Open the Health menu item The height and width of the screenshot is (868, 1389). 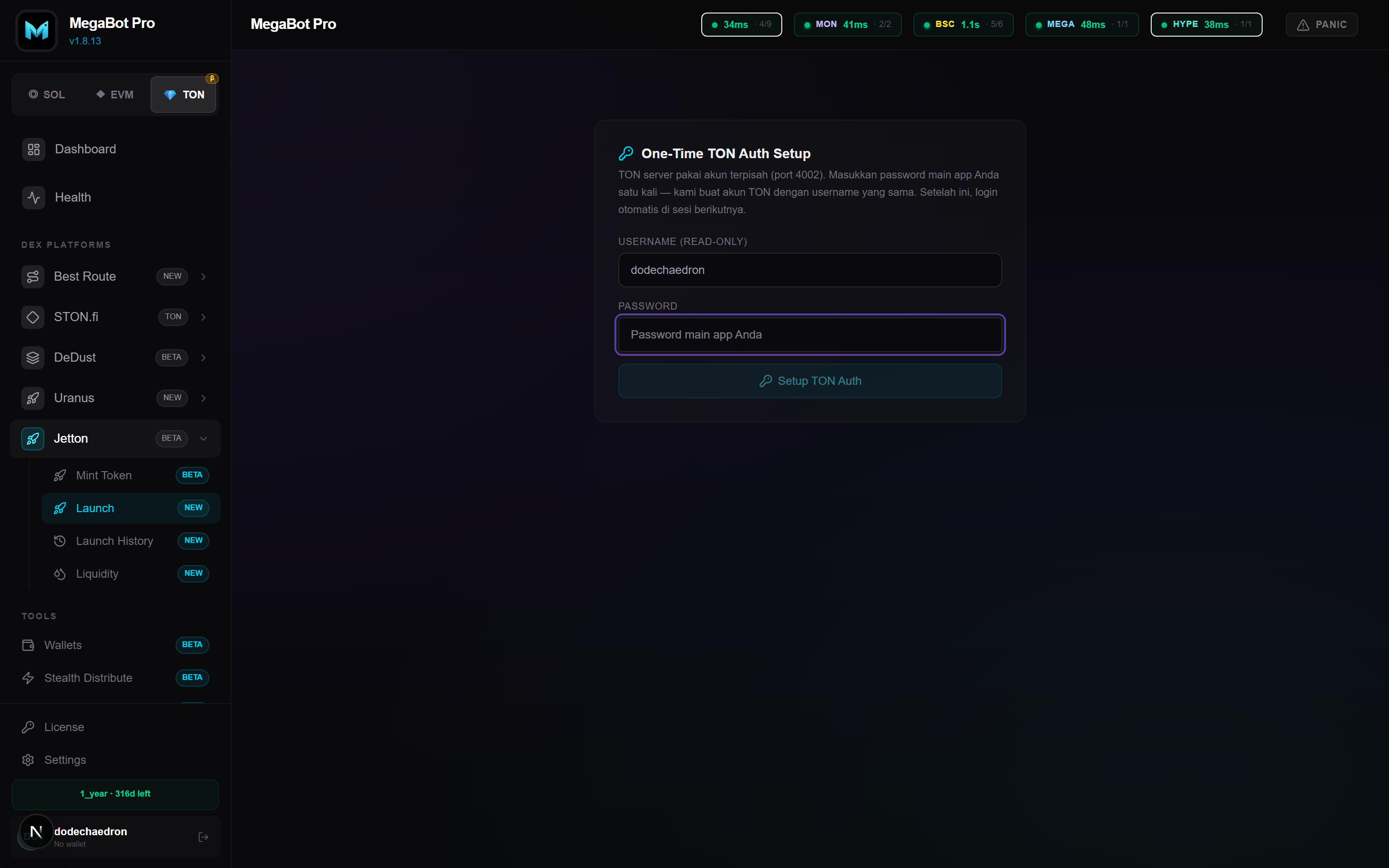[x=115, y=198]
